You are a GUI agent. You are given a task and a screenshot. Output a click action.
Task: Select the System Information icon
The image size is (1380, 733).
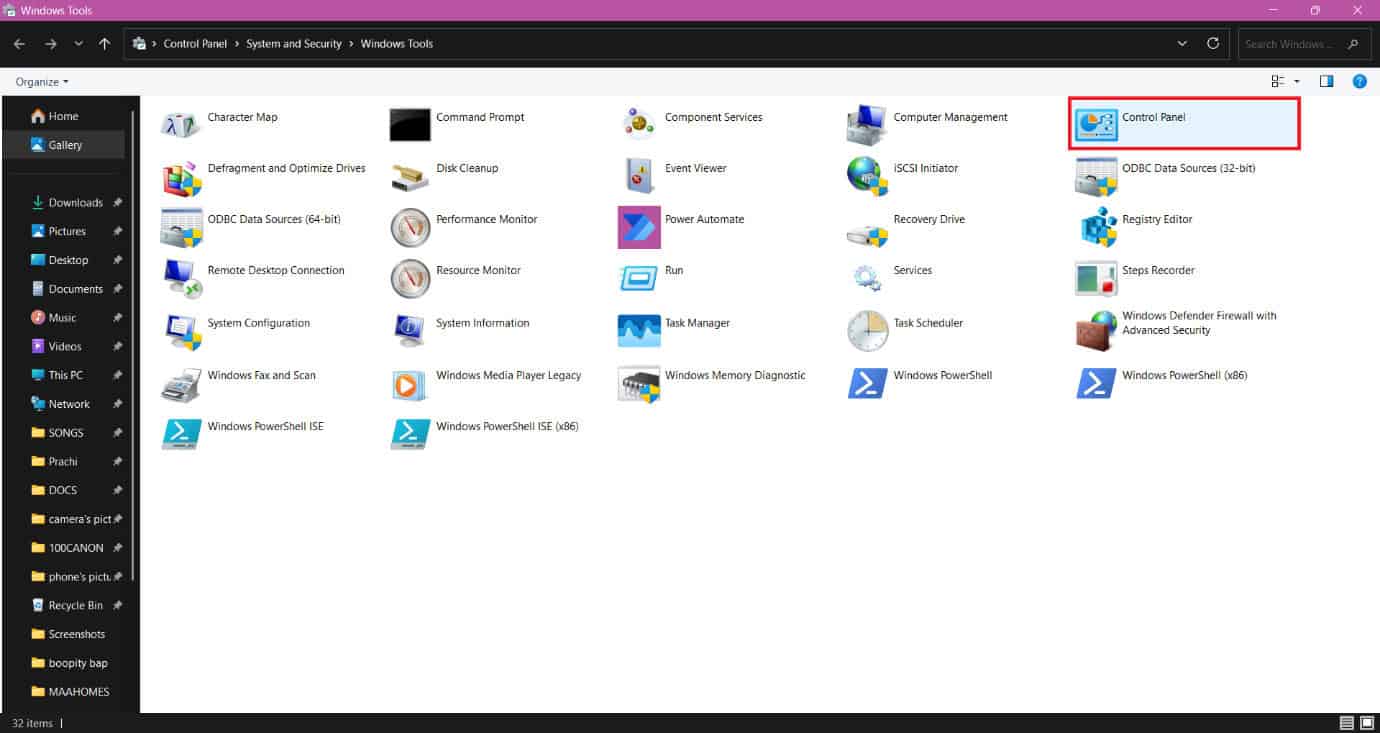[410, 331]
